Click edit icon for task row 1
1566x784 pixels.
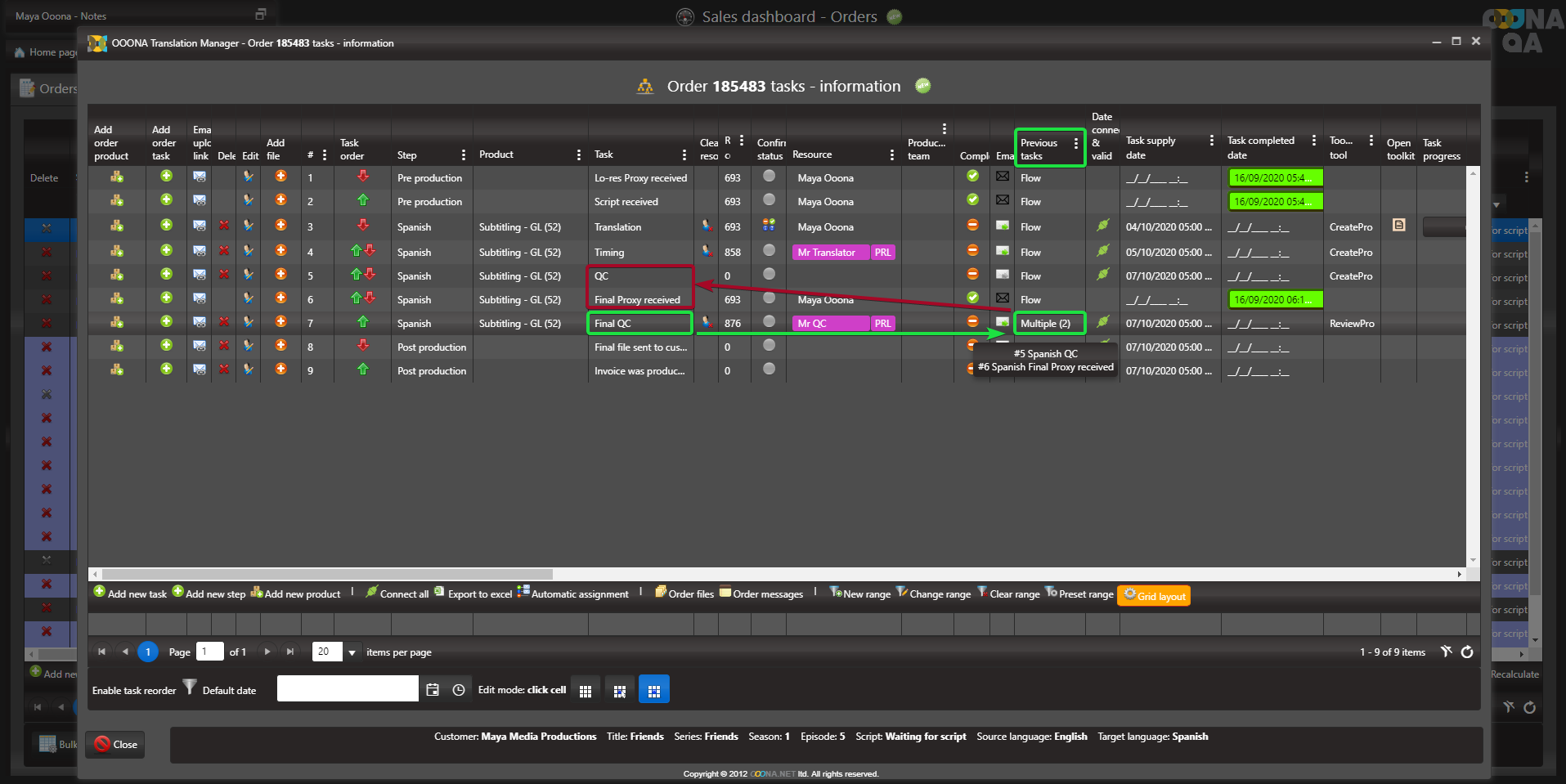(x=249, y=177)
